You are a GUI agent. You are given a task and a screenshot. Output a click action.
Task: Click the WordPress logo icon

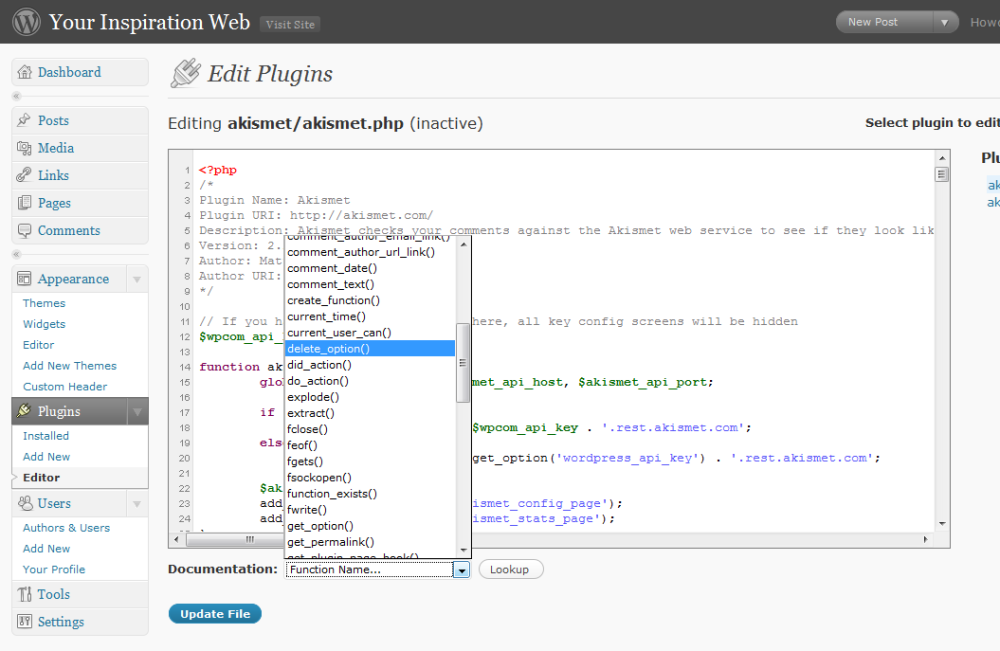(26, 21)
